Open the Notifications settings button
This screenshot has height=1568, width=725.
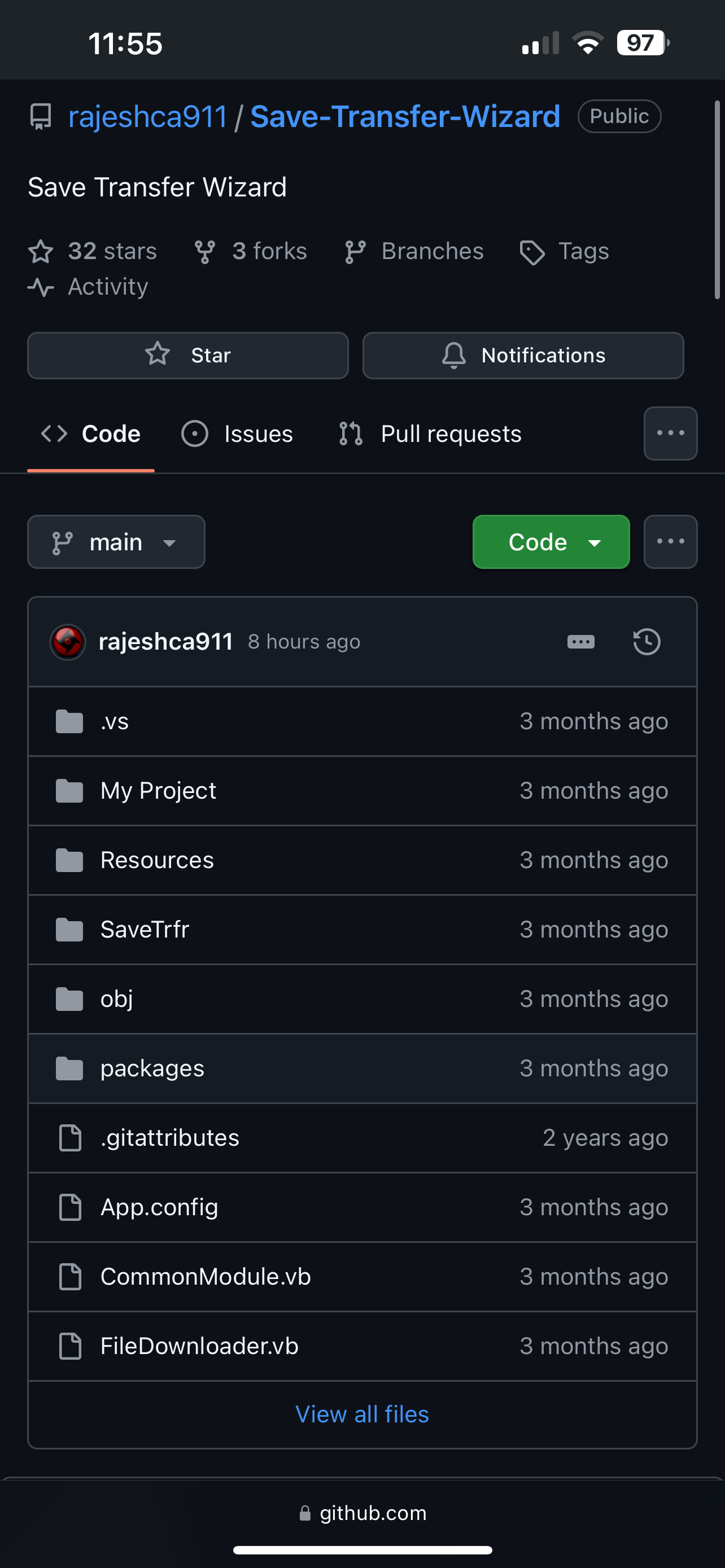(x=523, y=356)
